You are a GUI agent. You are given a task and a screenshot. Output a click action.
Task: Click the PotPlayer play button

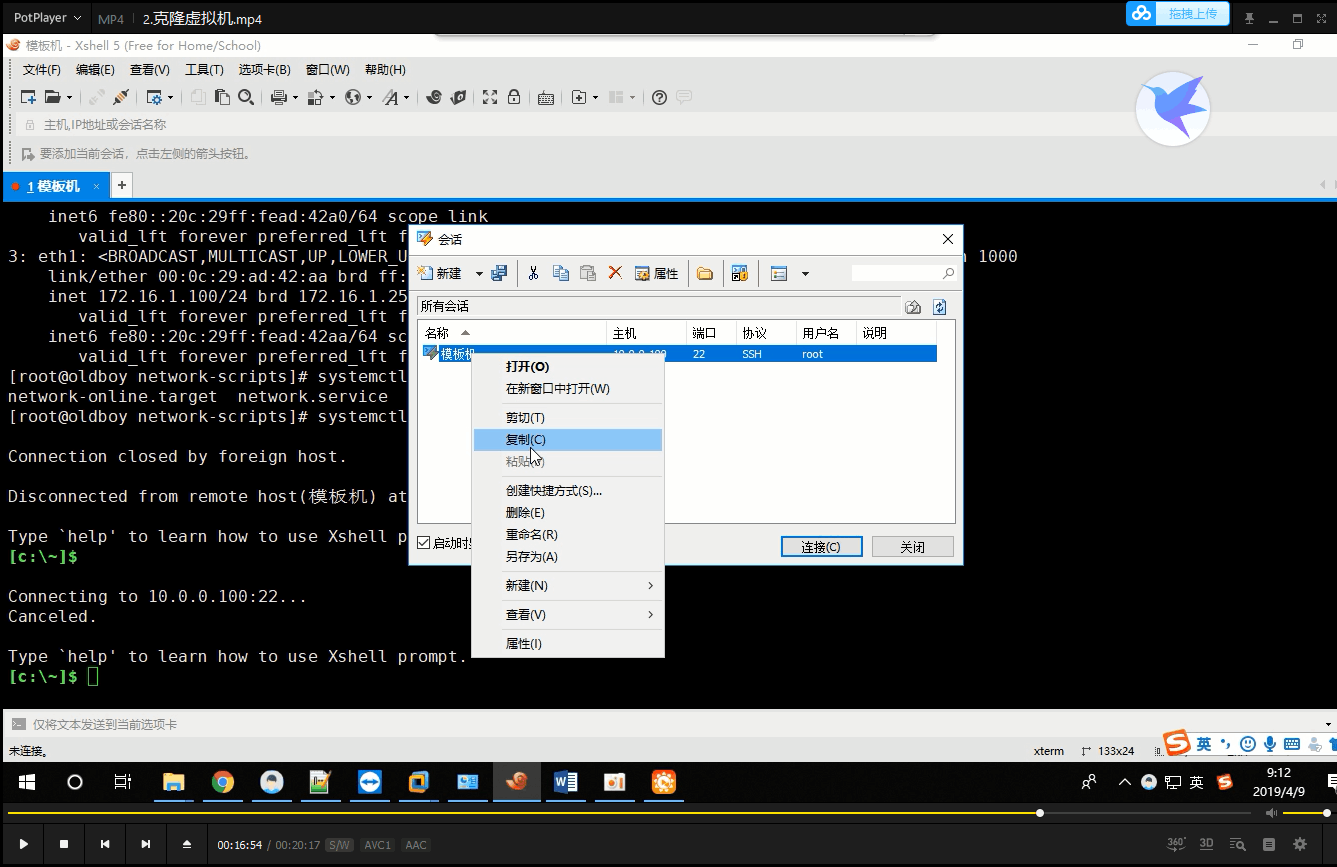pyautogui.click(x=24, y=844)
